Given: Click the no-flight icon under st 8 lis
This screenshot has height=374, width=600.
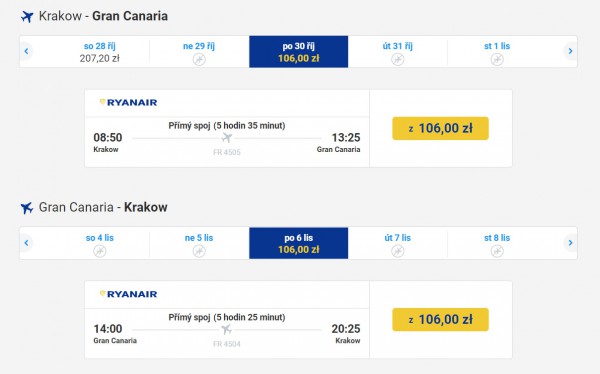Looking at the screenshot, I should point(497,251).
